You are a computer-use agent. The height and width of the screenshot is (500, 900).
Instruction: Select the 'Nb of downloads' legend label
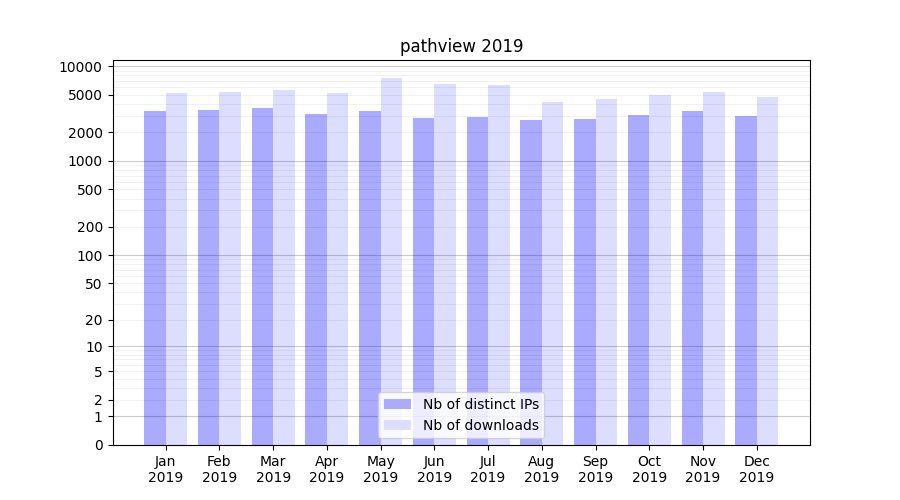pyautogui.click(x=480, y=425)
